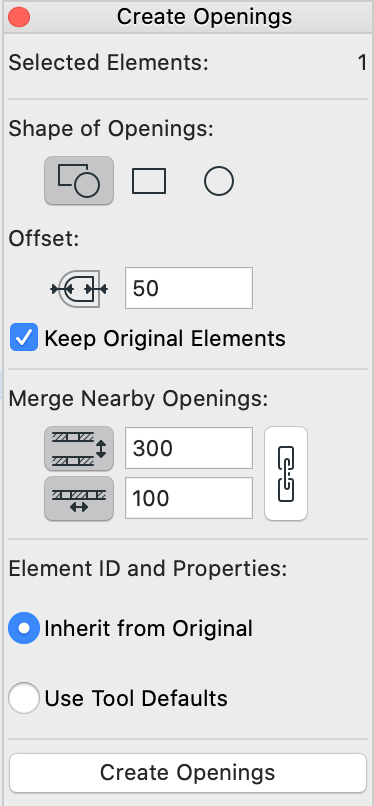The width and height of the screenshot is (374, 806).
Task: Select the combined rectangle-and-circle opening shape
Action: [79, 180]
